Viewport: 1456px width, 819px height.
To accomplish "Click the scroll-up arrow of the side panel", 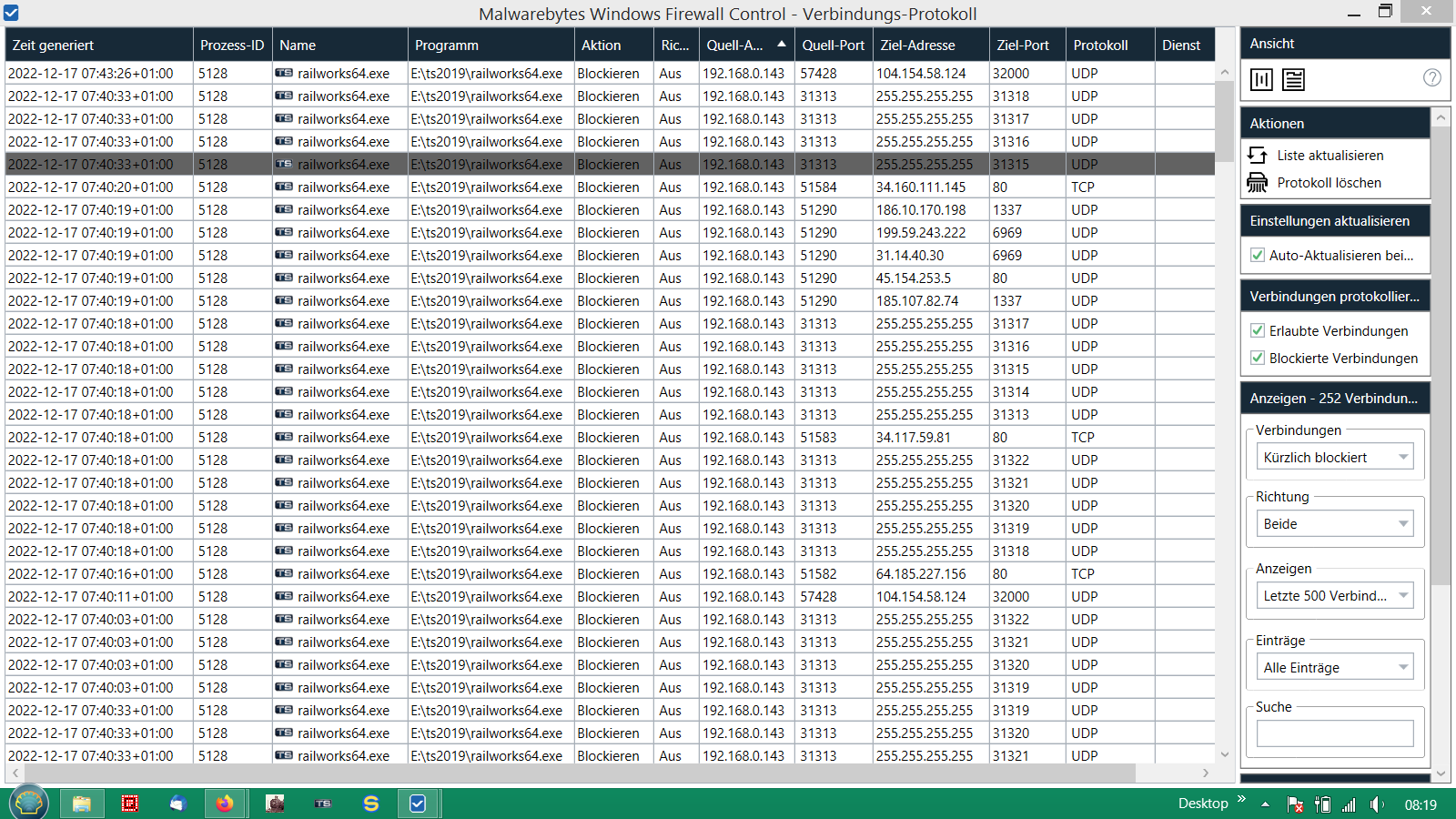I will point(1441,118).
